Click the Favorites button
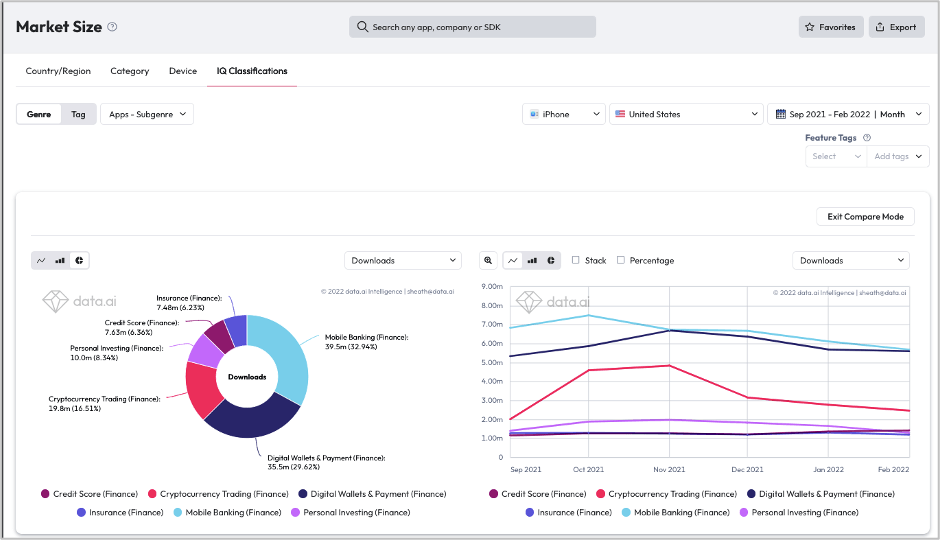The image size is (940, 540). (x=831, y=27)
